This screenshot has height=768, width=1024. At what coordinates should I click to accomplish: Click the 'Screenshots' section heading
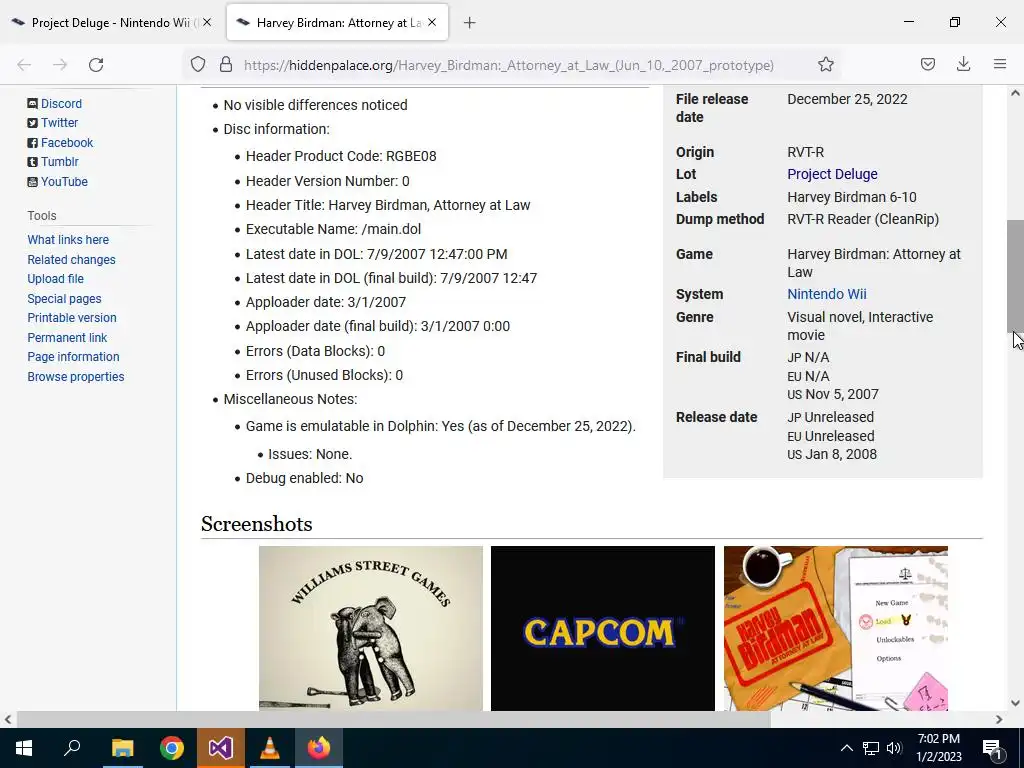pos(257,524)
